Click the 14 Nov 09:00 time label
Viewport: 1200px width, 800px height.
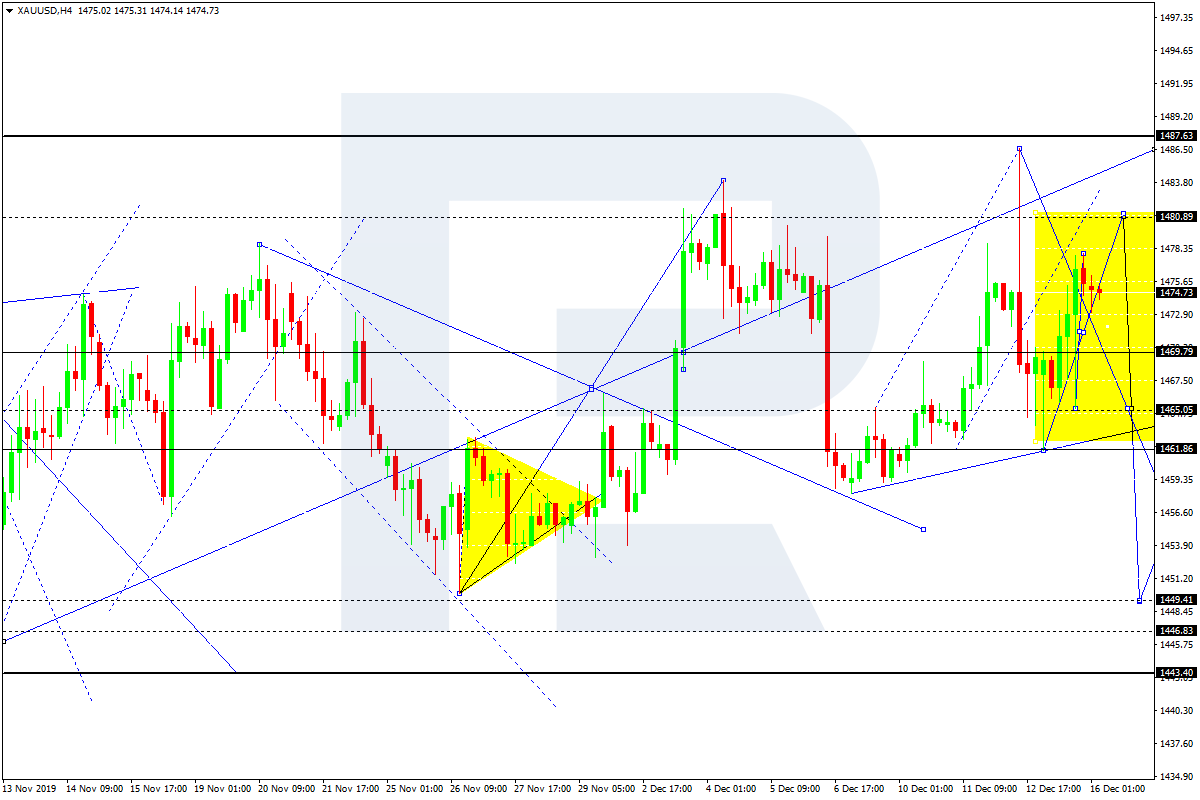coord(96,789)
